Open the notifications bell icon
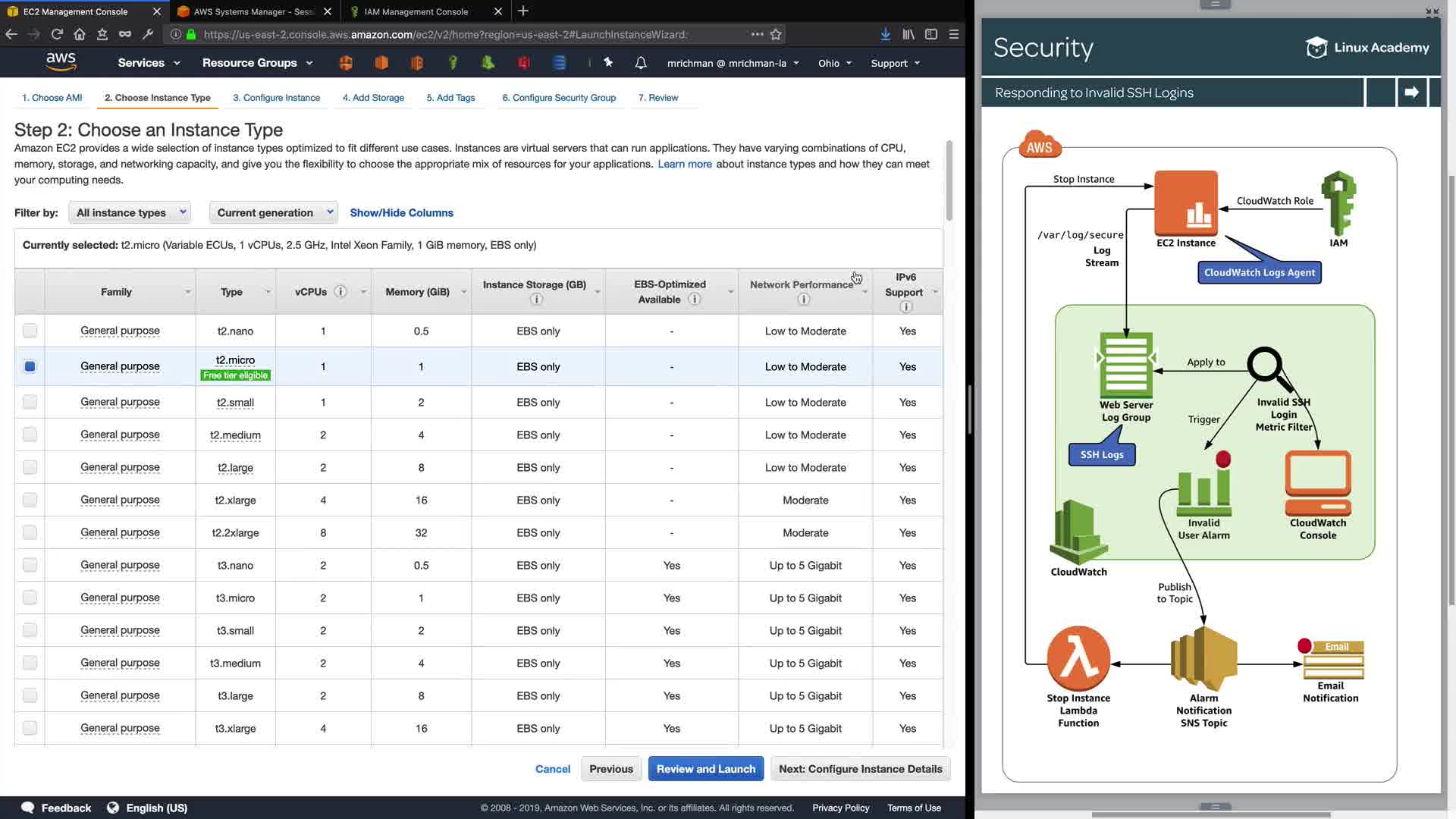This screenshot has width=1456, height=819. coord(641,63)
